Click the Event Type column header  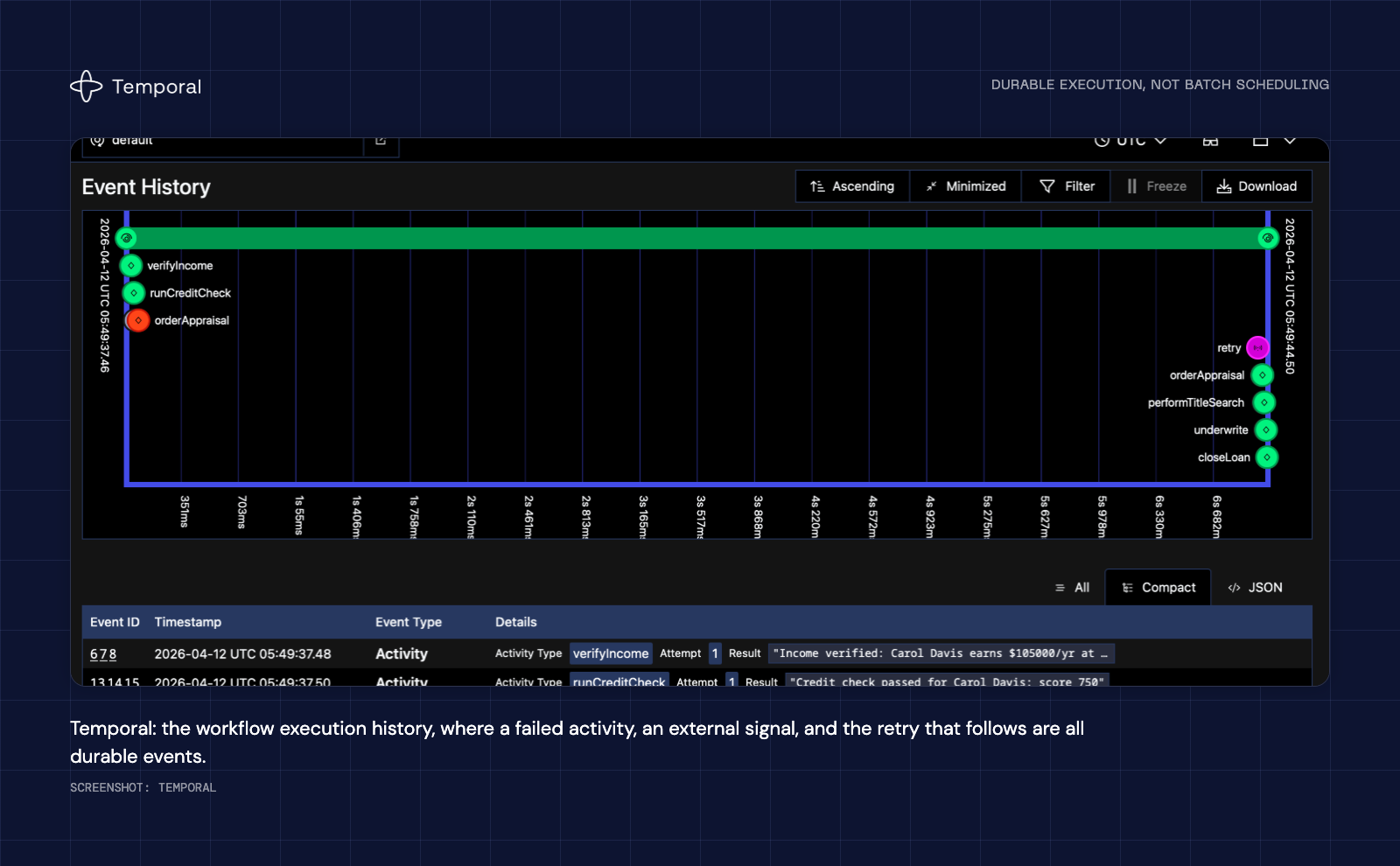pos(409,622)
